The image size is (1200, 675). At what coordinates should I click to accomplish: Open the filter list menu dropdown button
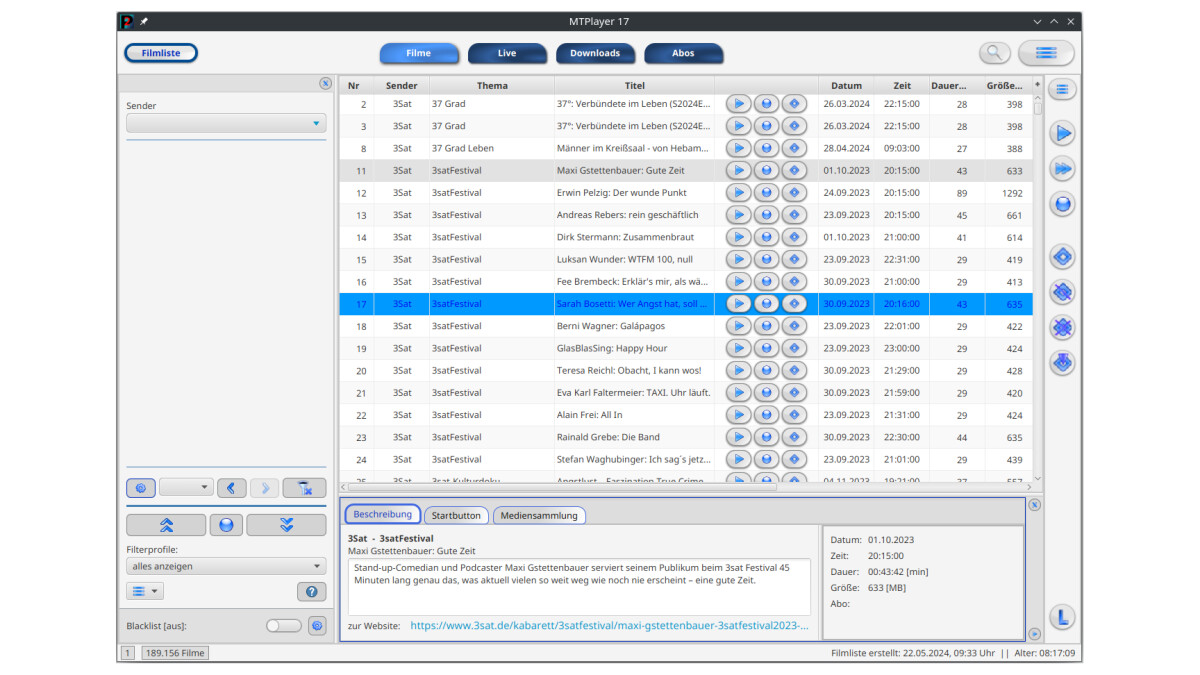144,592
